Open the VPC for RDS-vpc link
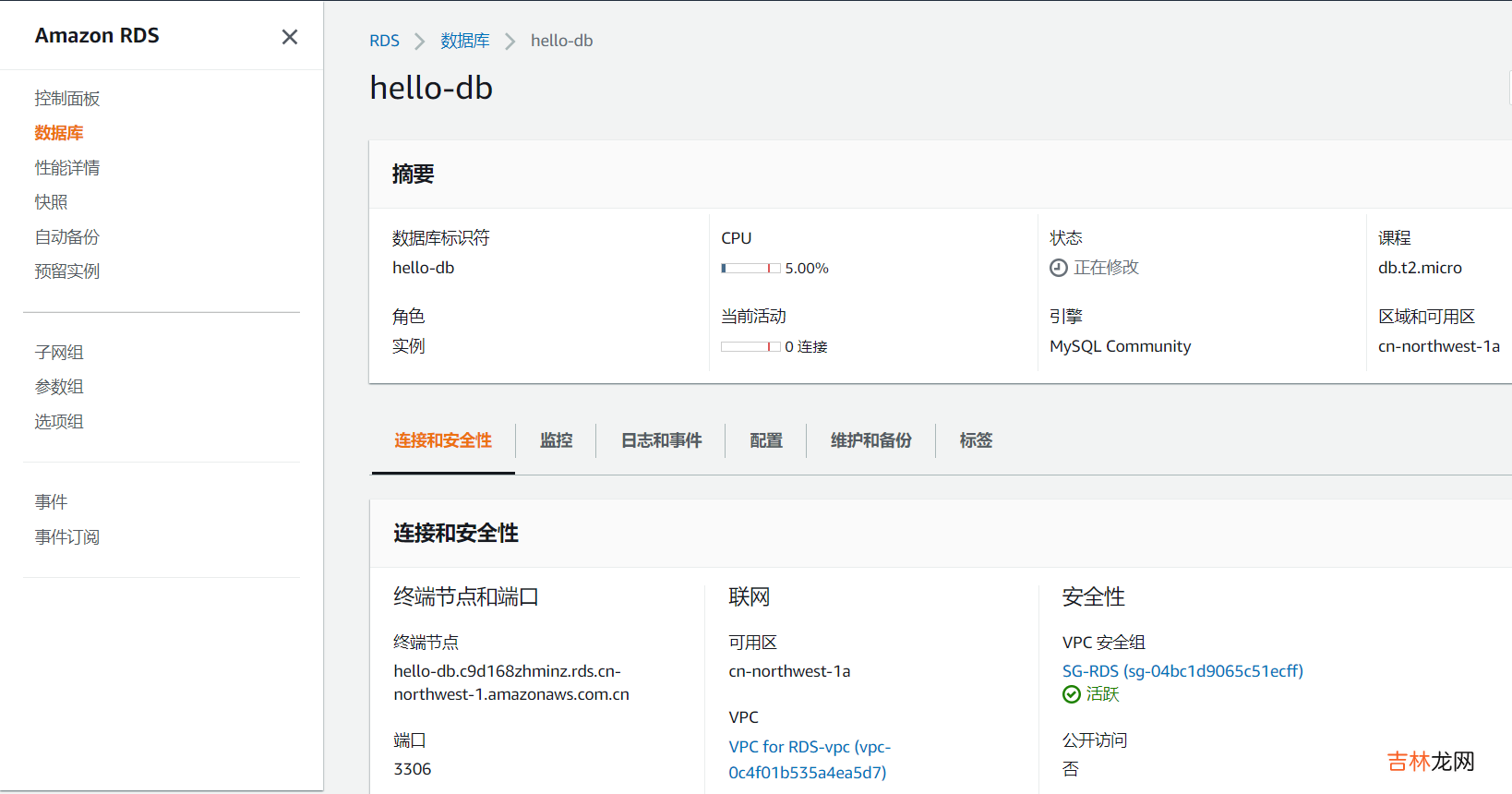This screenshot has height=794, width=1512. (x=810, y=760)
